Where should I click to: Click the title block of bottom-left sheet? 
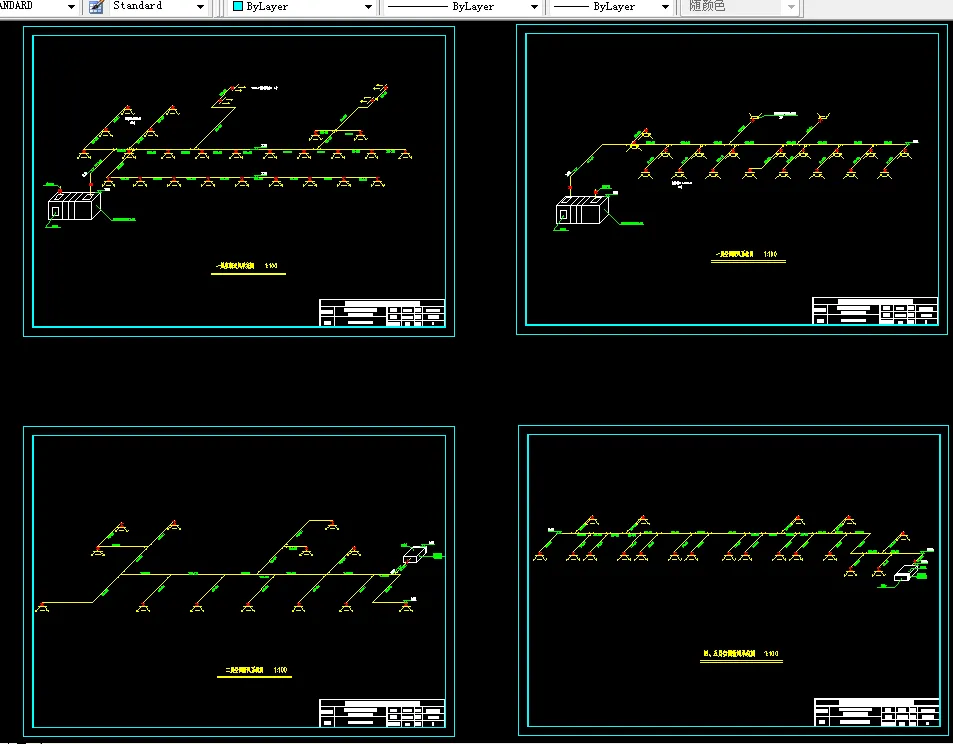tap(382, 713)
